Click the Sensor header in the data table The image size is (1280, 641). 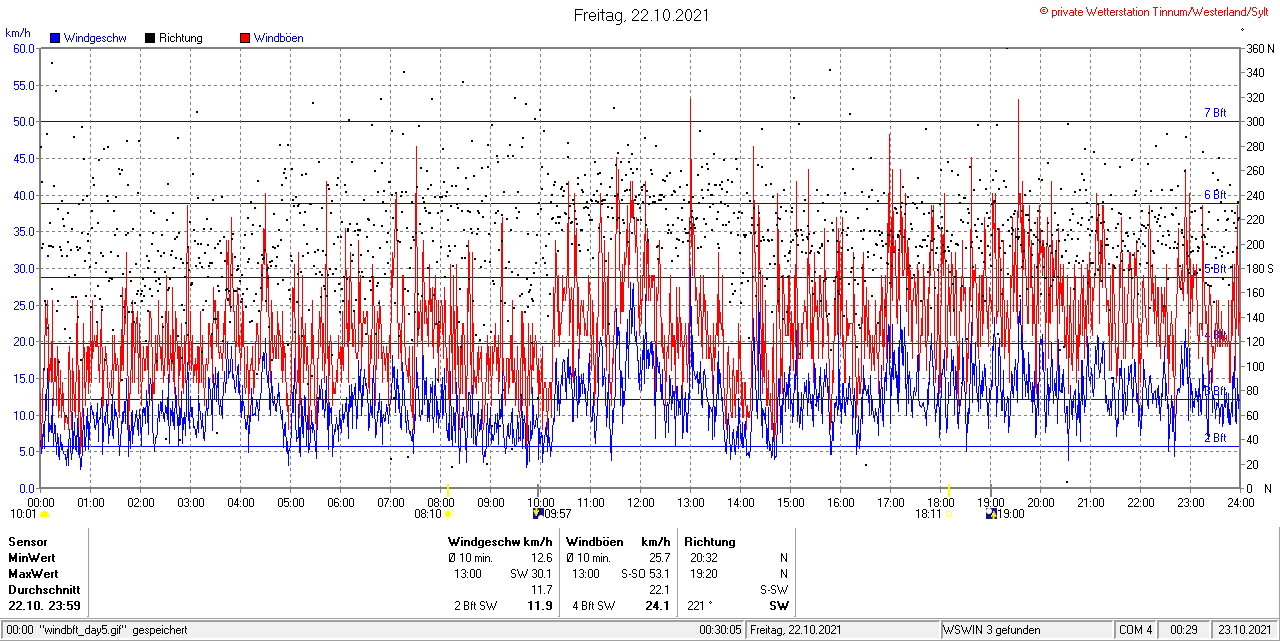pyautogui.click(x=27, y=541)
